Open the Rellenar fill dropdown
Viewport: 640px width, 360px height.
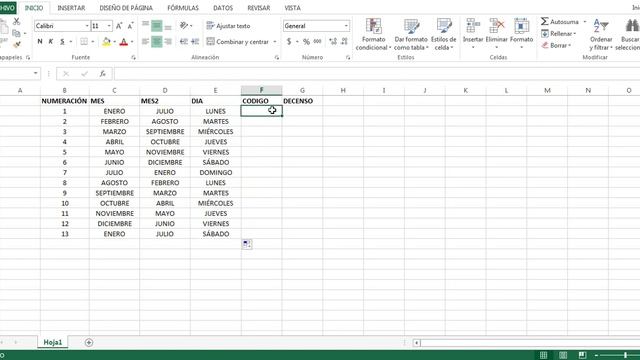point(558,33)
